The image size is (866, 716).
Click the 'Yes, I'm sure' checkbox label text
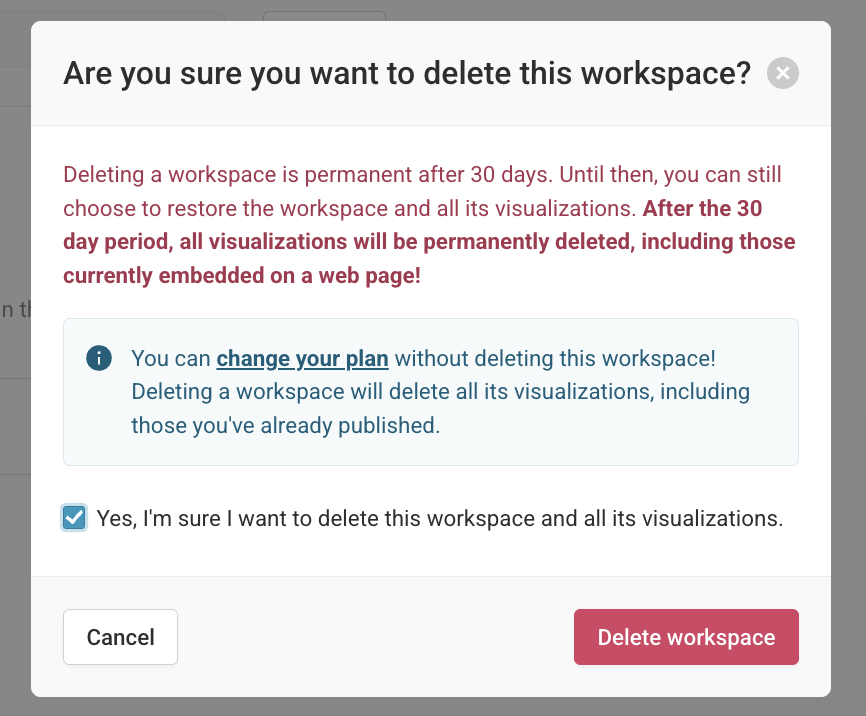tap(440, 518)
